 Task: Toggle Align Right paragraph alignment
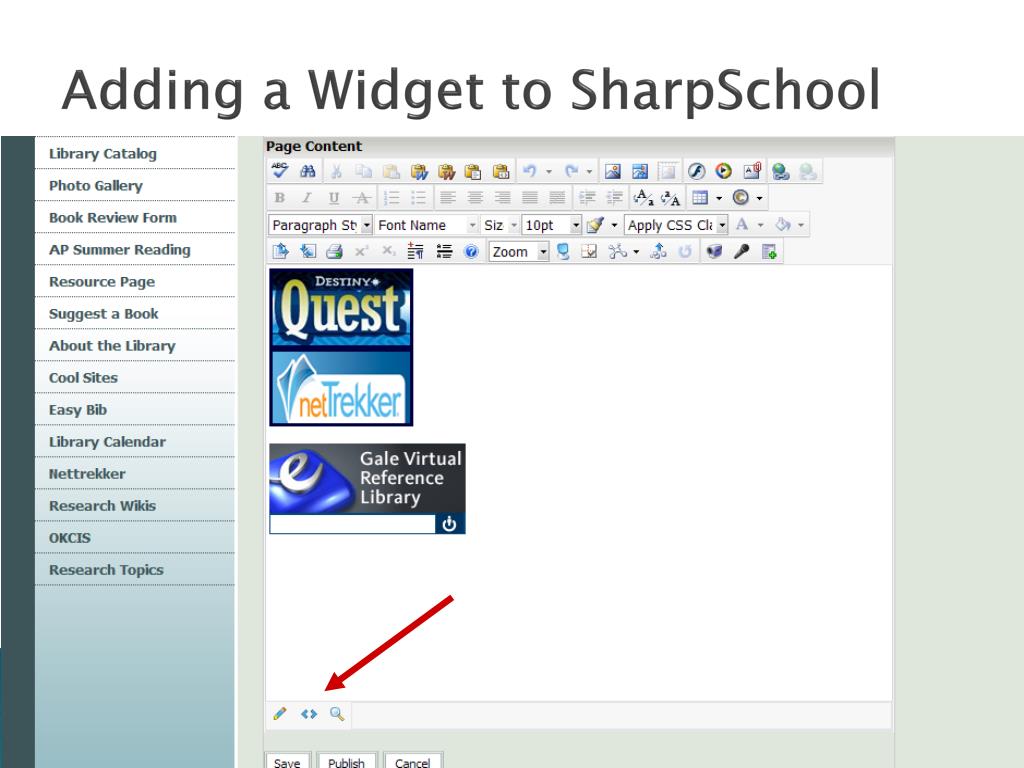coord(502,198)
